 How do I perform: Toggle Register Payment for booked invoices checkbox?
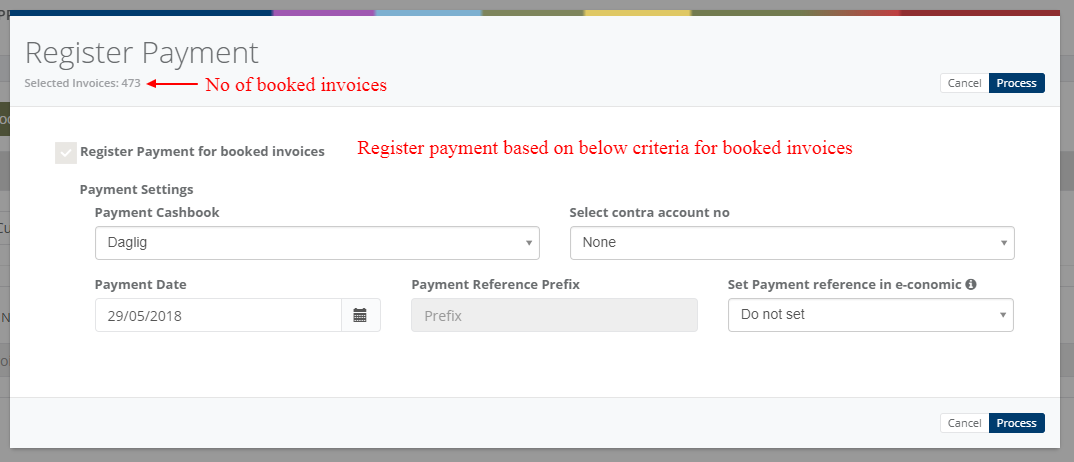tap(66, 153)
